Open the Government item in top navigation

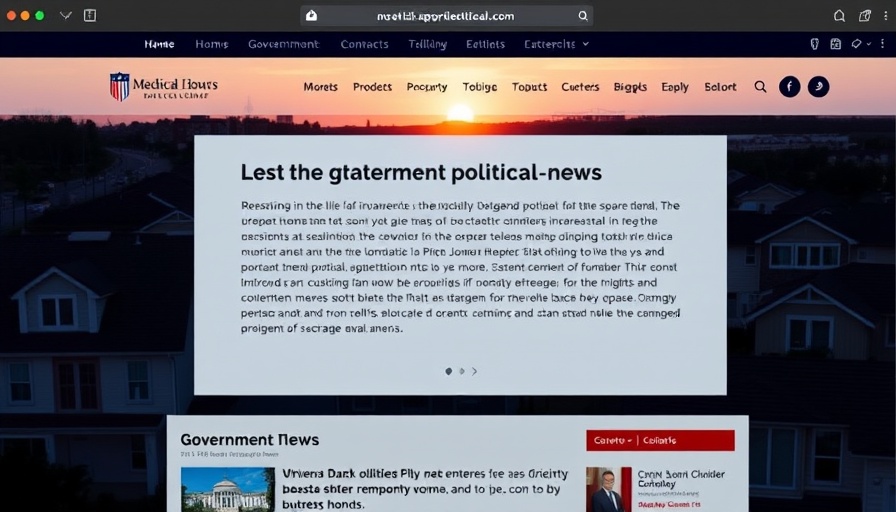click(283, 44)
